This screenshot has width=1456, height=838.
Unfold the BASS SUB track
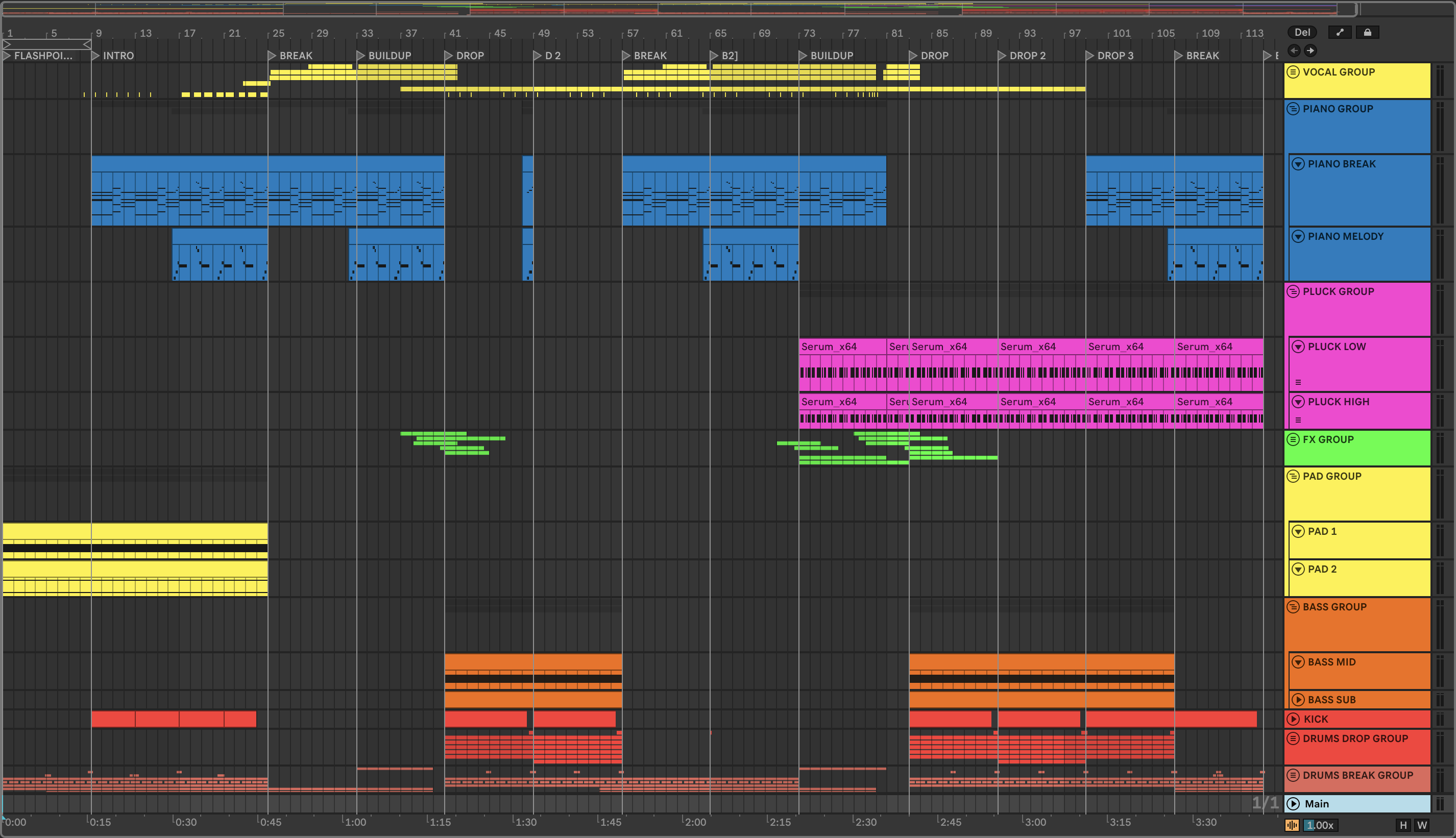[1298, 700]
